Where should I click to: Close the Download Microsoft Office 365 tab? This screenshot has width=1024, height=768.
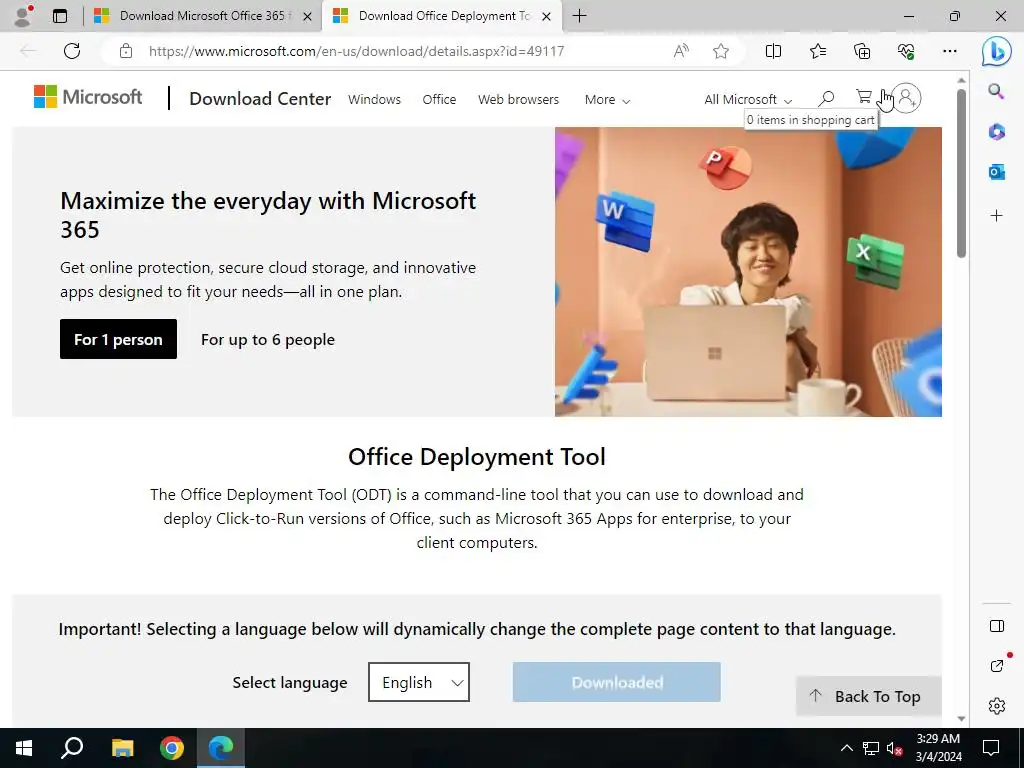307,16
